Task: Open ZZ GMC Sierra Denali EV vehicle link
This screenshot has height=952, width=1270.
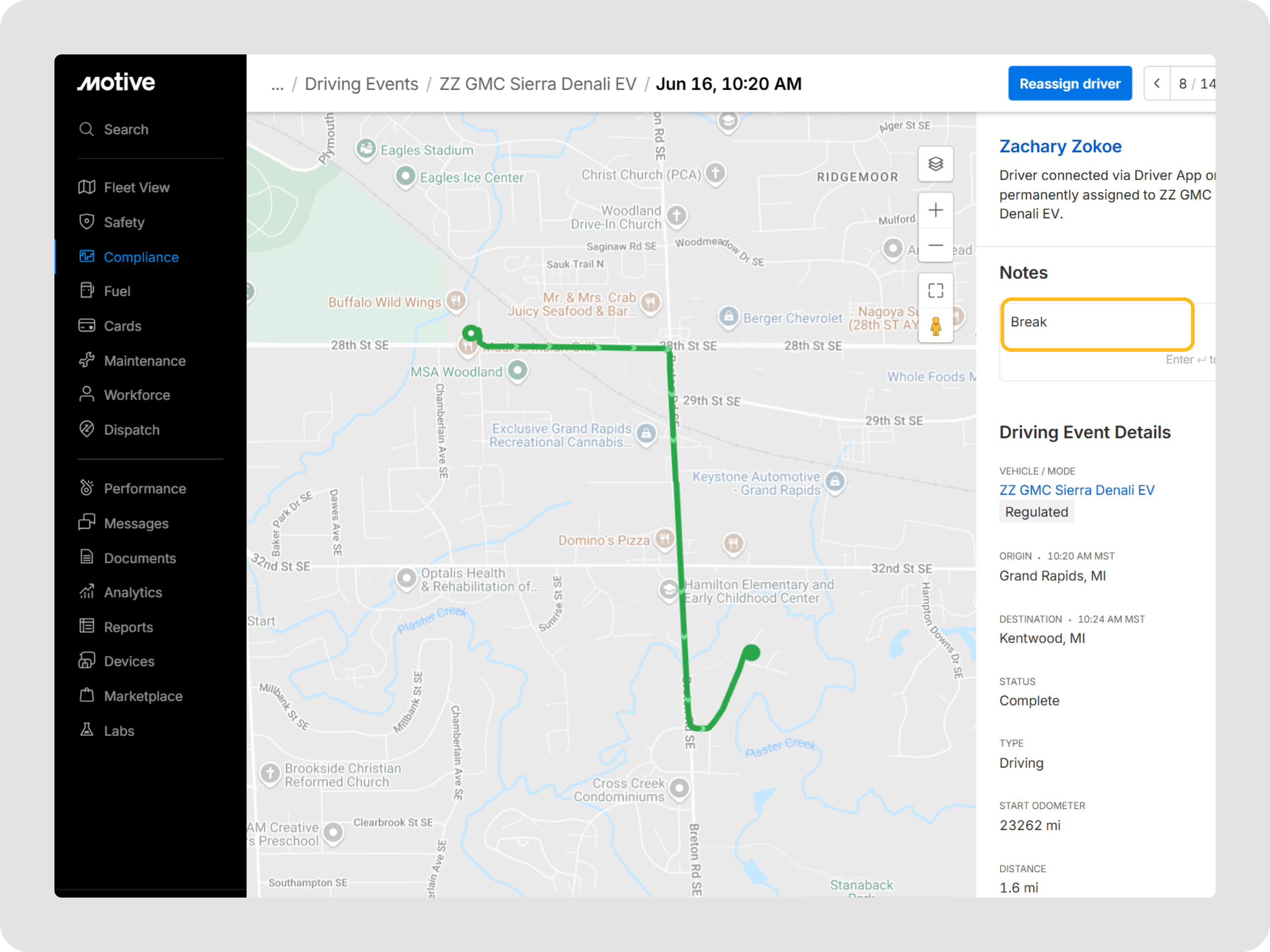Action: tap(1076, 490)
